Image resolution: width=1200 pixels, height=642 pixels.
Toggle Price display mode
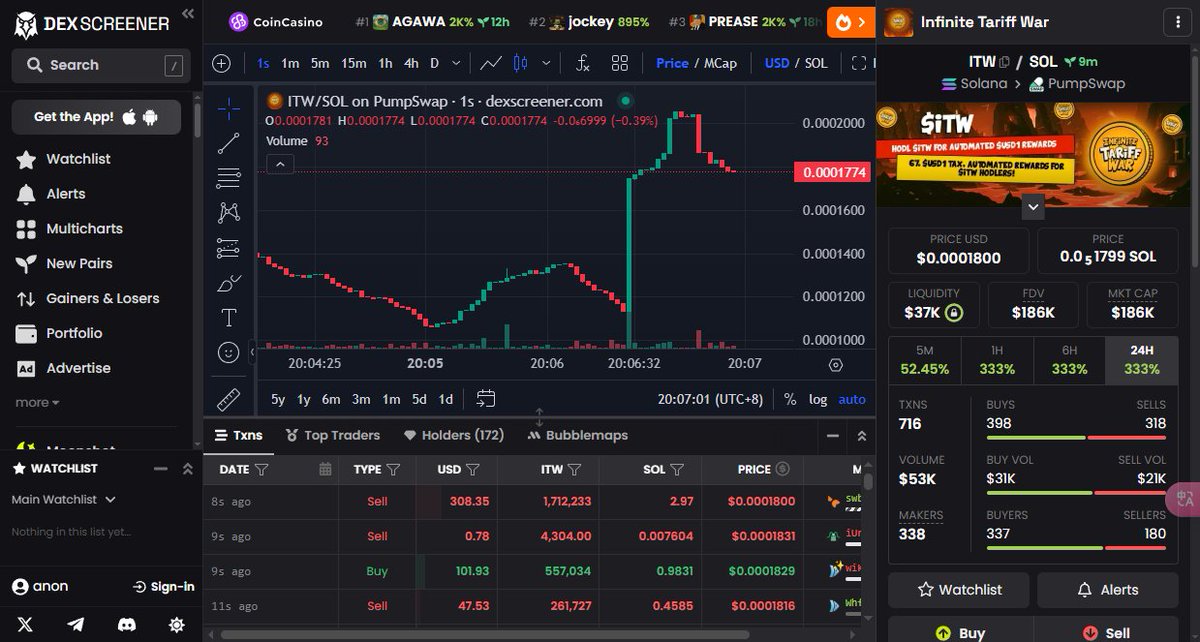672,63
